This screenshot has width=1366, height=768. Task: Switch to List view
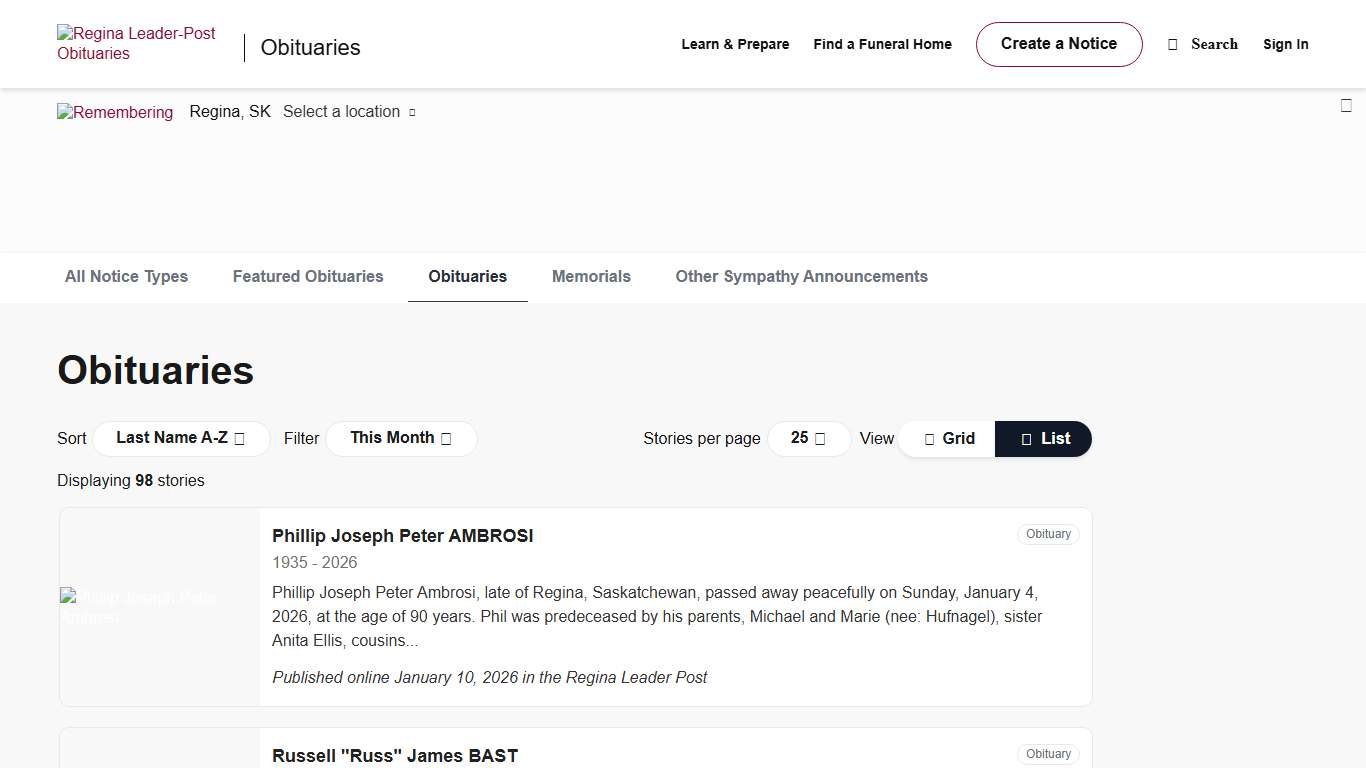coord(1044,439)
